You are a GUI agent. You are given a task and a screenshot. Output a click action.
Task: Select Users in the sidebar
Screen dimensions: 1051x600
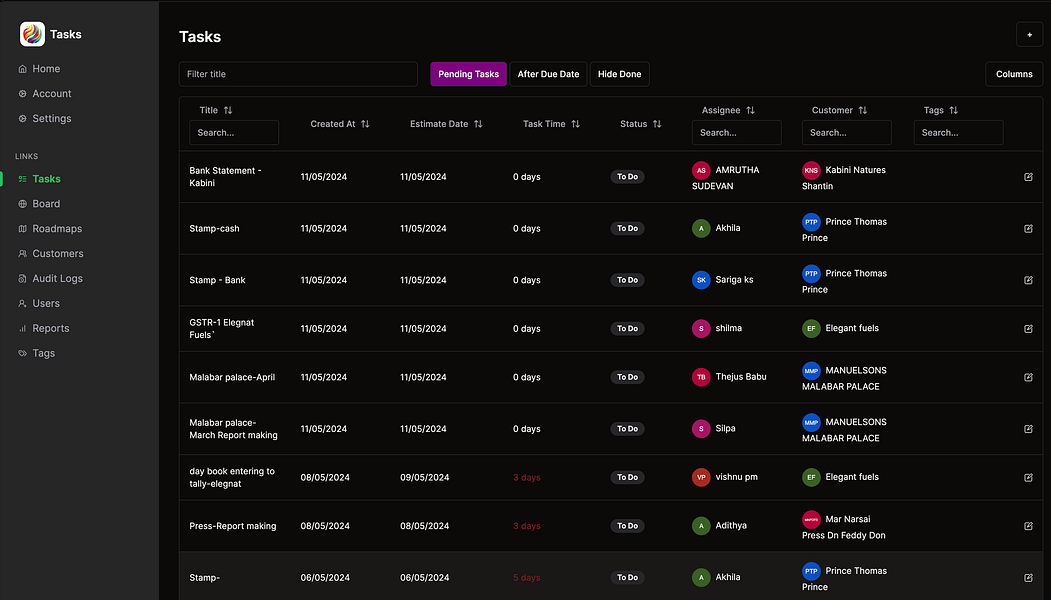click(46, 303)
